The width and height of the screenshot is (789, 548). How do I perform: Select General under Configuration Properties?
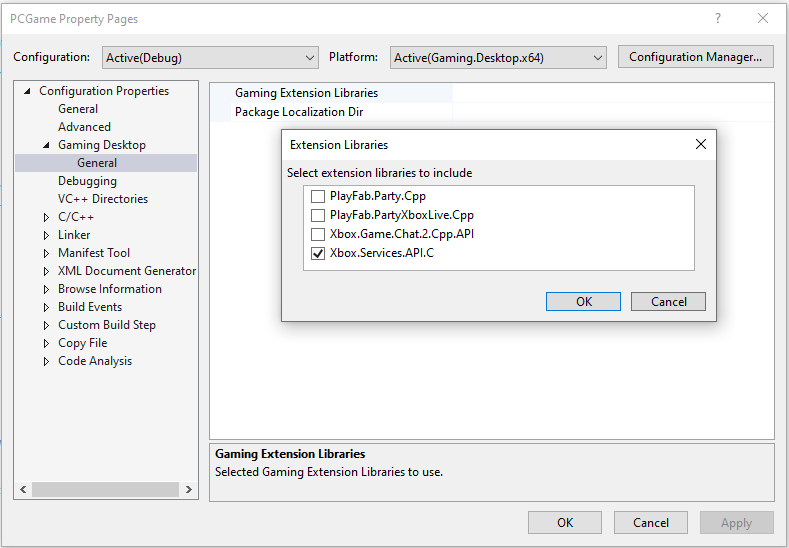(x=78, y=109)
